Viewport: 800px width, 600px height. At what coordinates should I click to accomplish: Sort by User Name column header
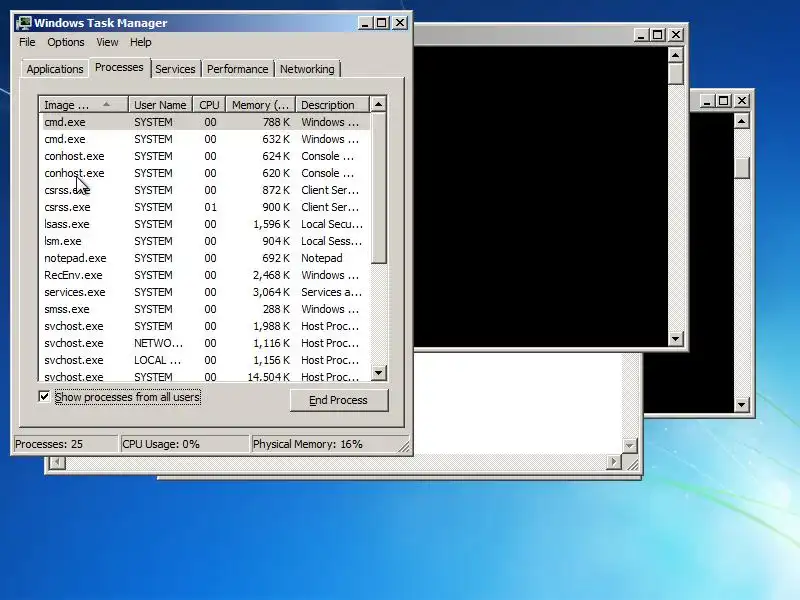point(160,105)
